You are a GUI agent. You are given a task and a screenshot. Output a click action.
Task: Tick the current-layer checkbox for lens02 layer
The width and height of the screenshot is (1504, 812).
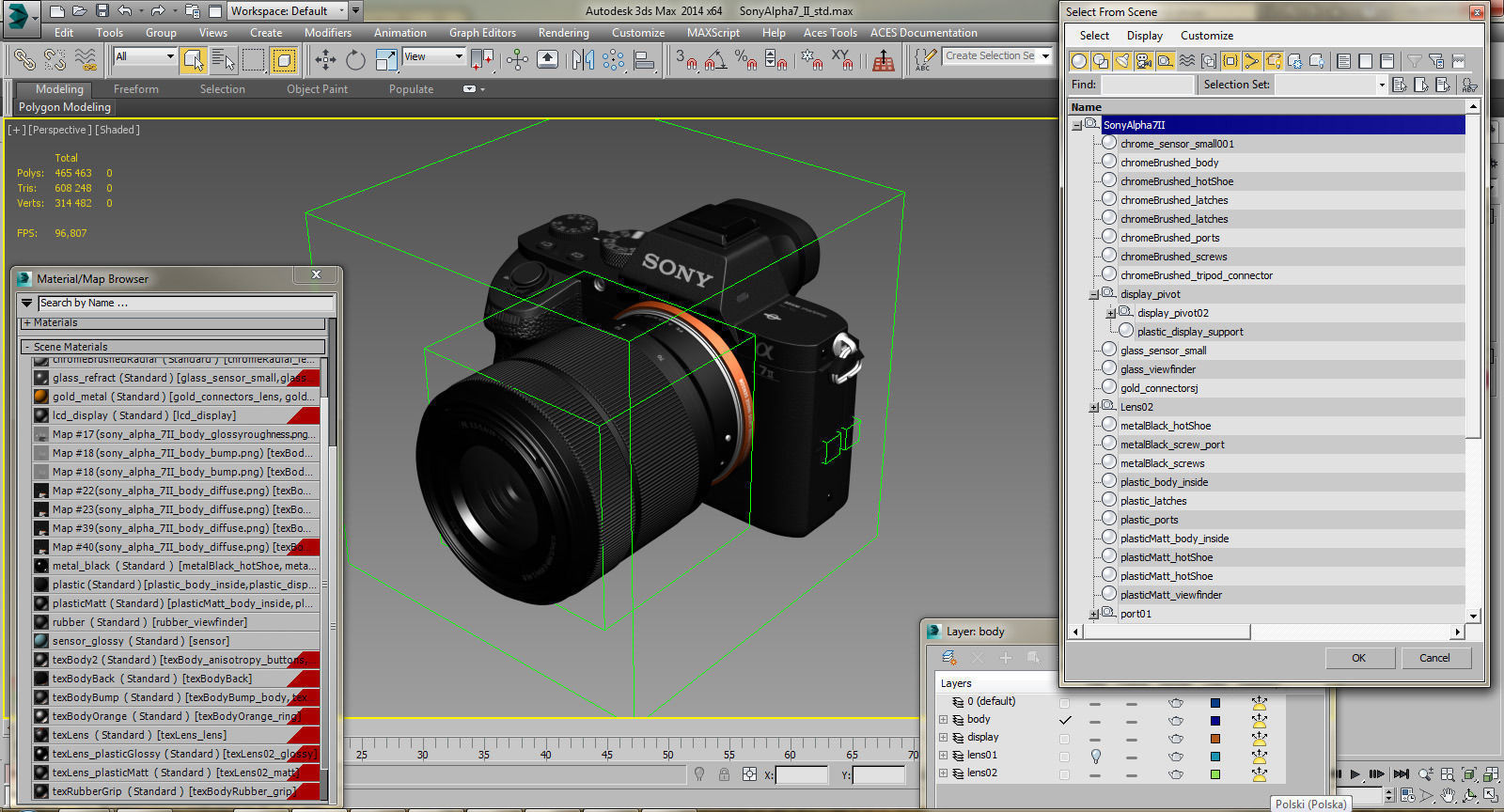click(x=1064, y=773)
